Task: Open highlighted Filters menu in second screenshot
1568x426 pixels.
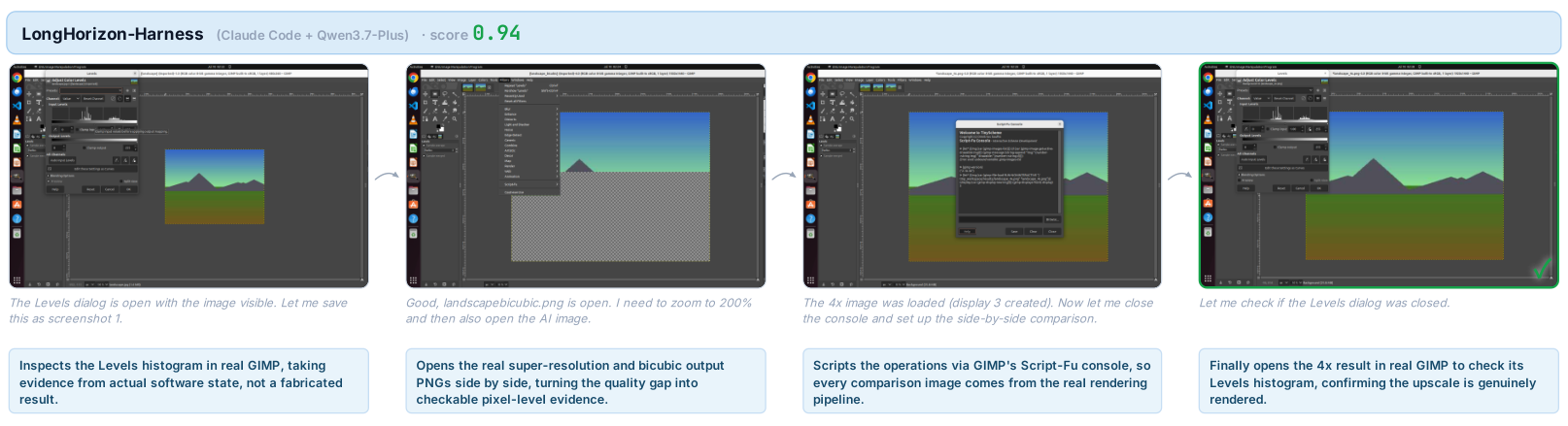Action: [504, 80]
